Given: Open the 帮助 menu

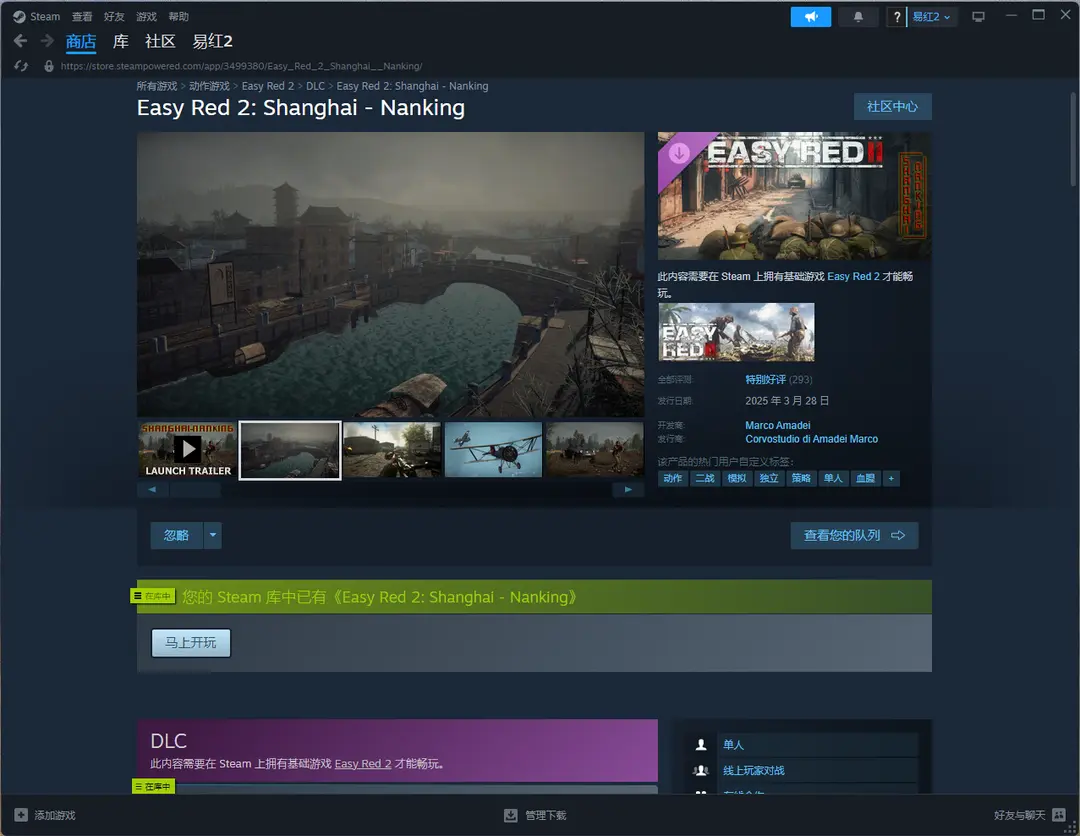Looking at the screenshot, I should pyautogui.click(x=178, y=17).
